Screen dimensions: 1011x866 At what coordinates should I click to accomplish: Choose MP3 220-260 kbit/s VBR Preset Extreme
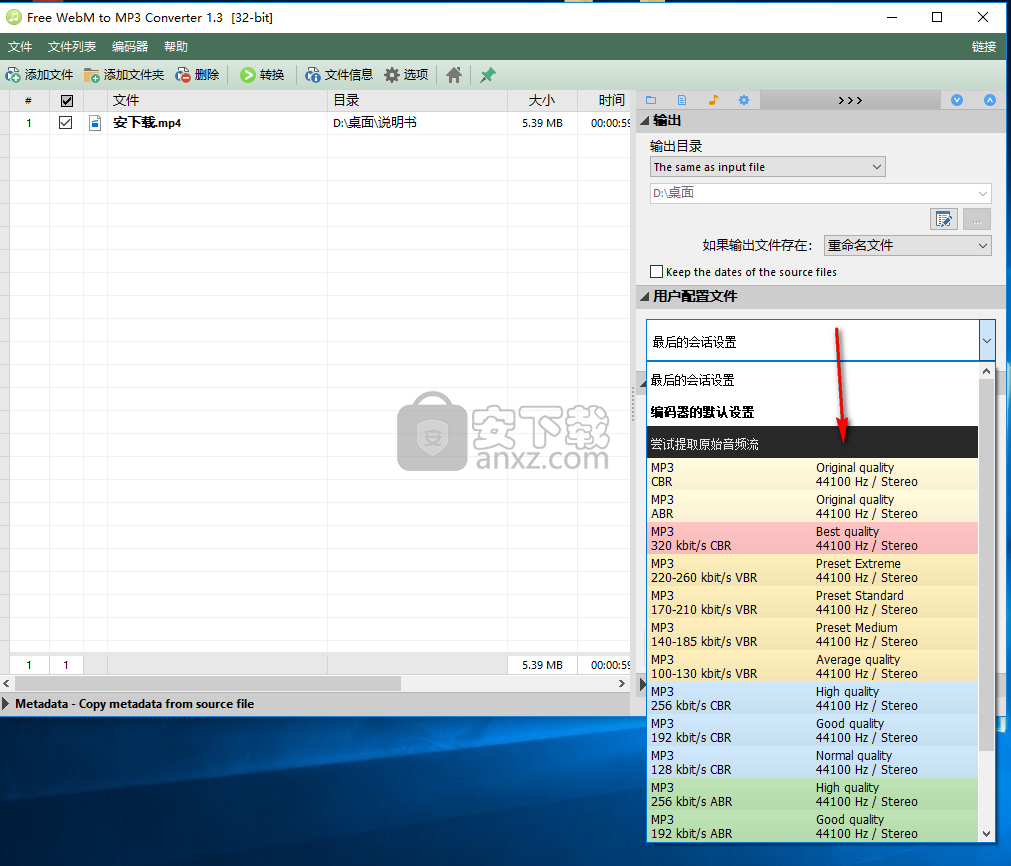pos(812,571)
